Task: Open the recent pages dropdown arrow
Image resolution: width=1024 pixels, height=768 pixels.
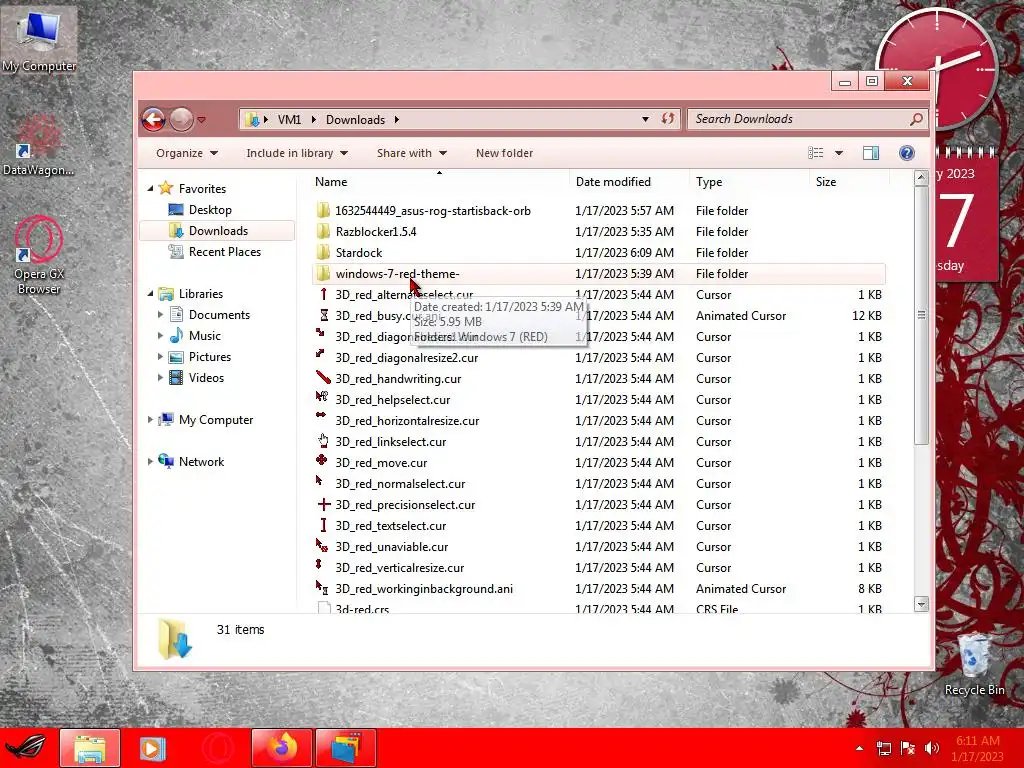Action: tap(201, 120)
